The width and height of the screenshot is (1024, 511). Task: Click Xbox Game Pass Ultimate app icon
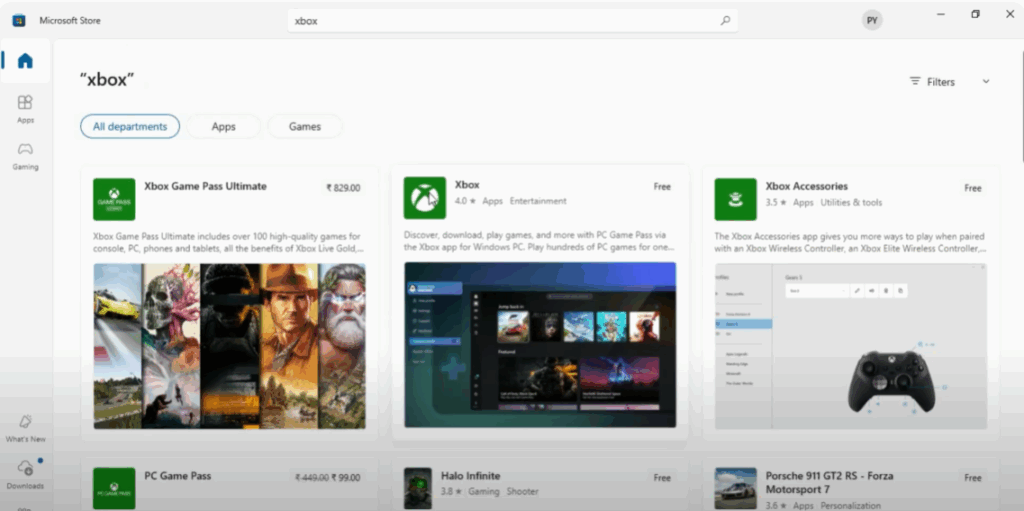(114, 199)
